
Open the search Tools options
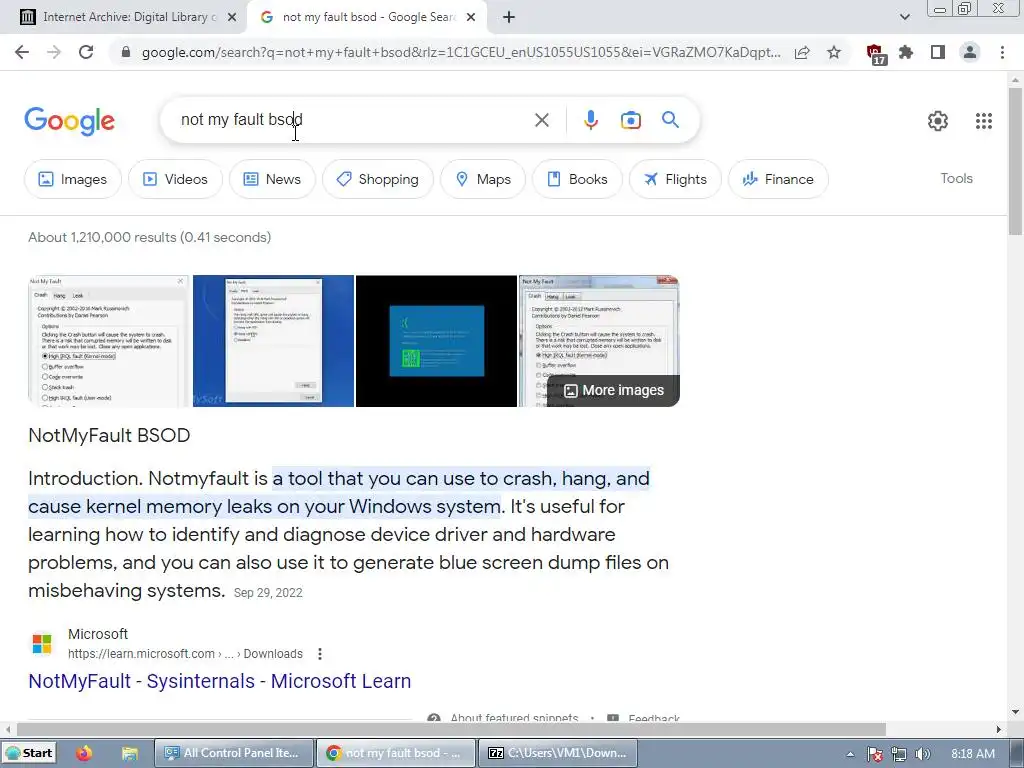coord(956,178)
